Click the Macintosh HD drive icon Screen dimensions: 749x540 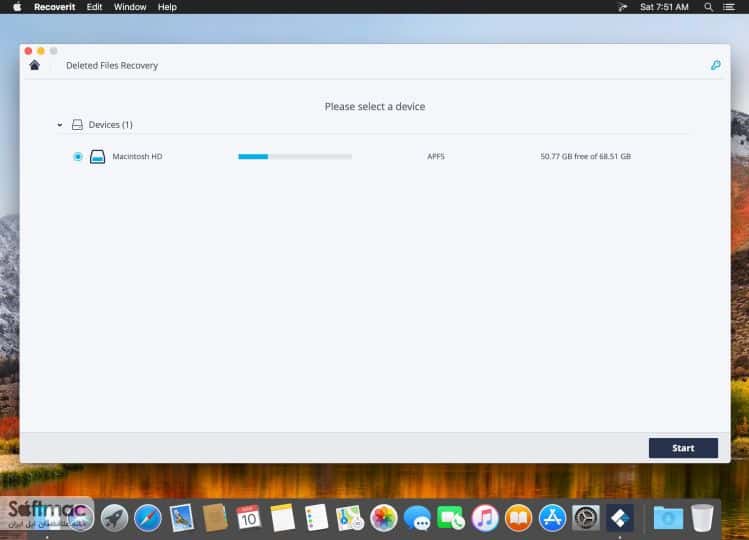[x=97, y=156]
